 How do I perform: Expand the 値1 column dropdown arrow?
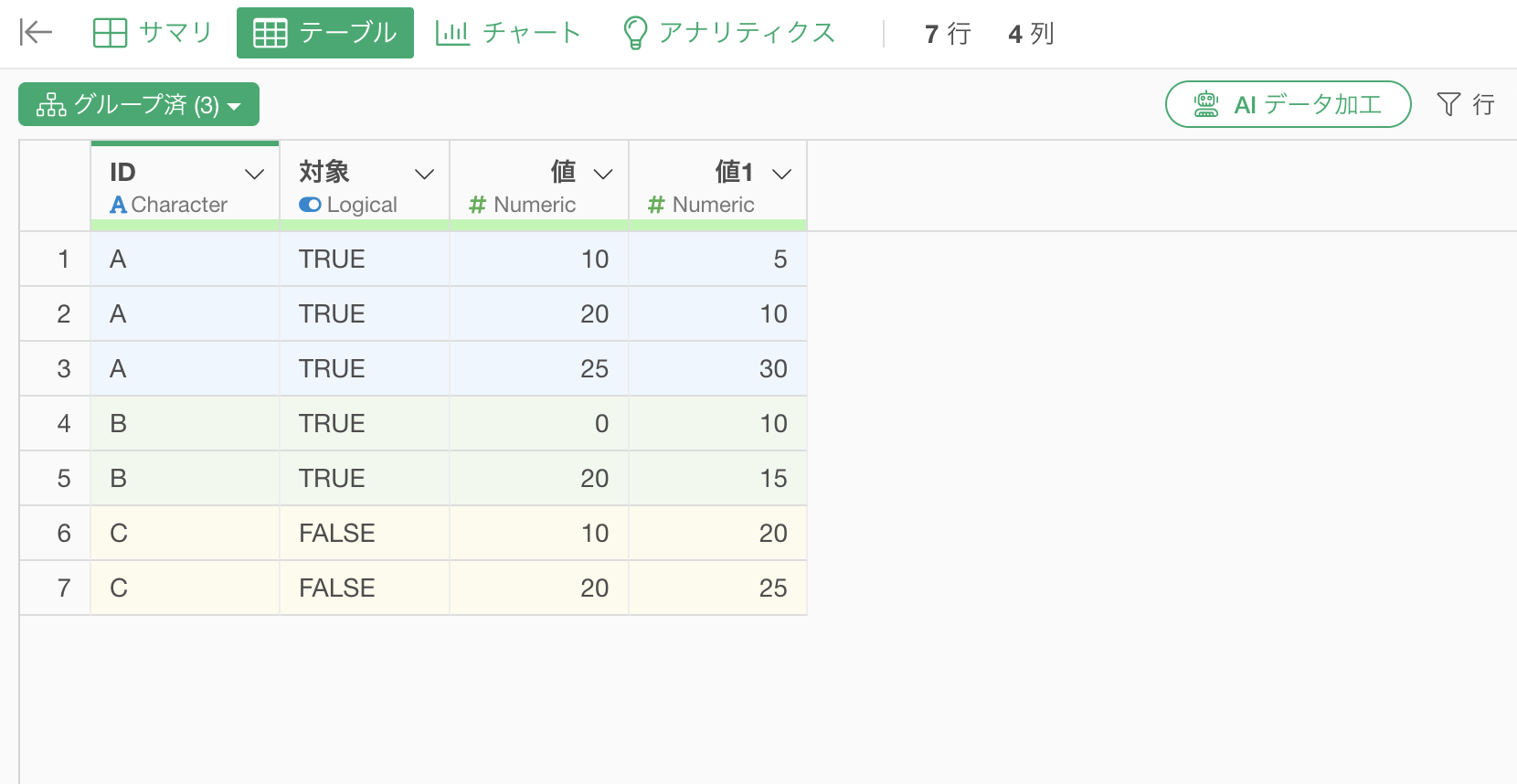pos(782,174)
